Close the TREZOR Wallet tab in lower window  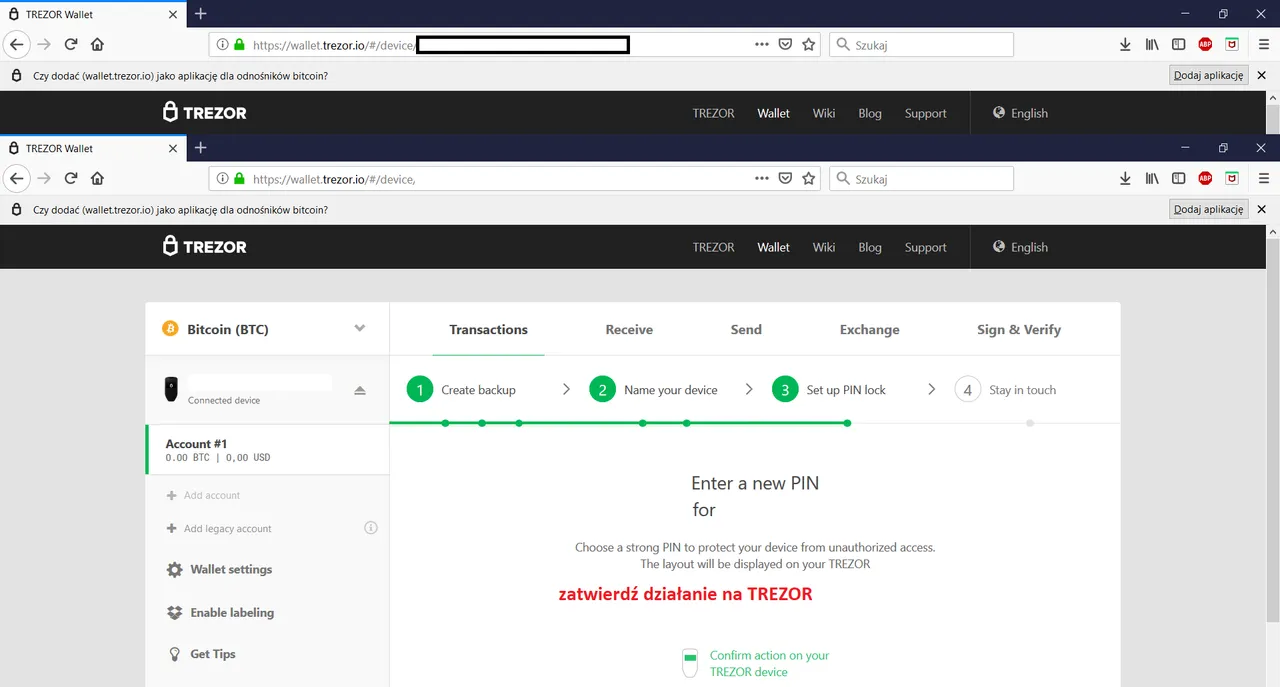coord(173,148)
